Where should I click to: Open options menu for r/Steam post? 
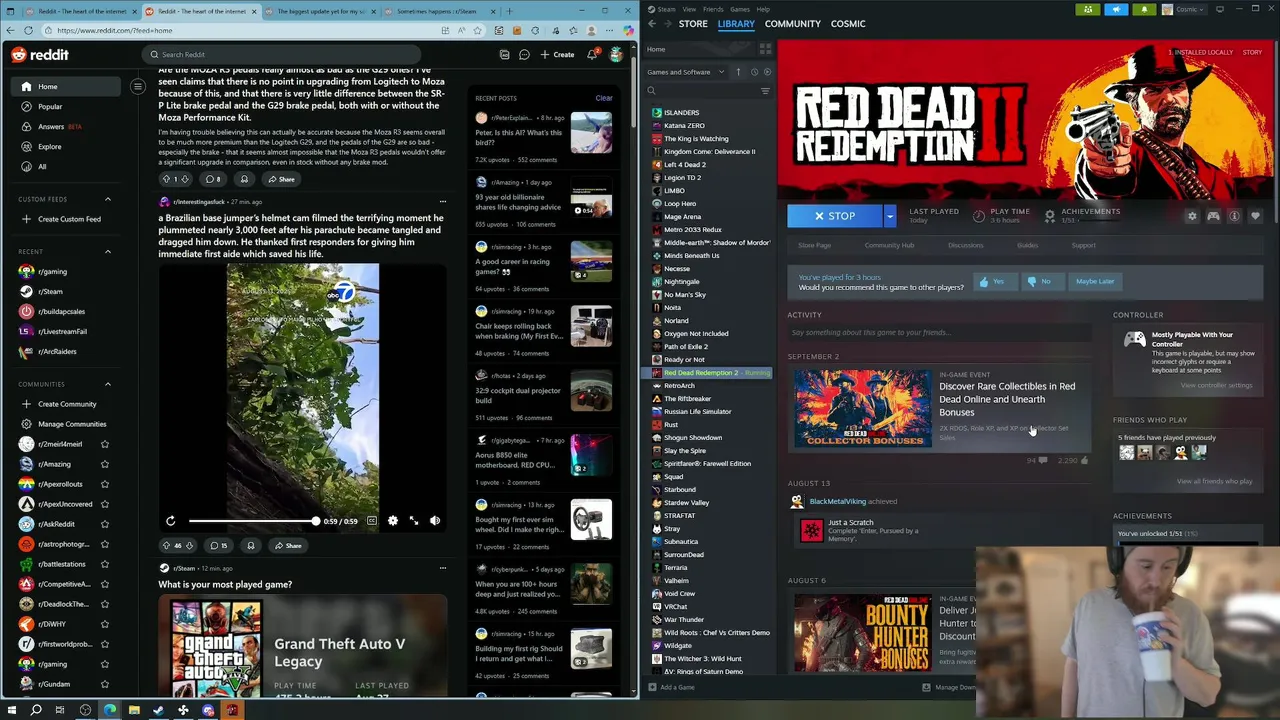coord(443,568)
